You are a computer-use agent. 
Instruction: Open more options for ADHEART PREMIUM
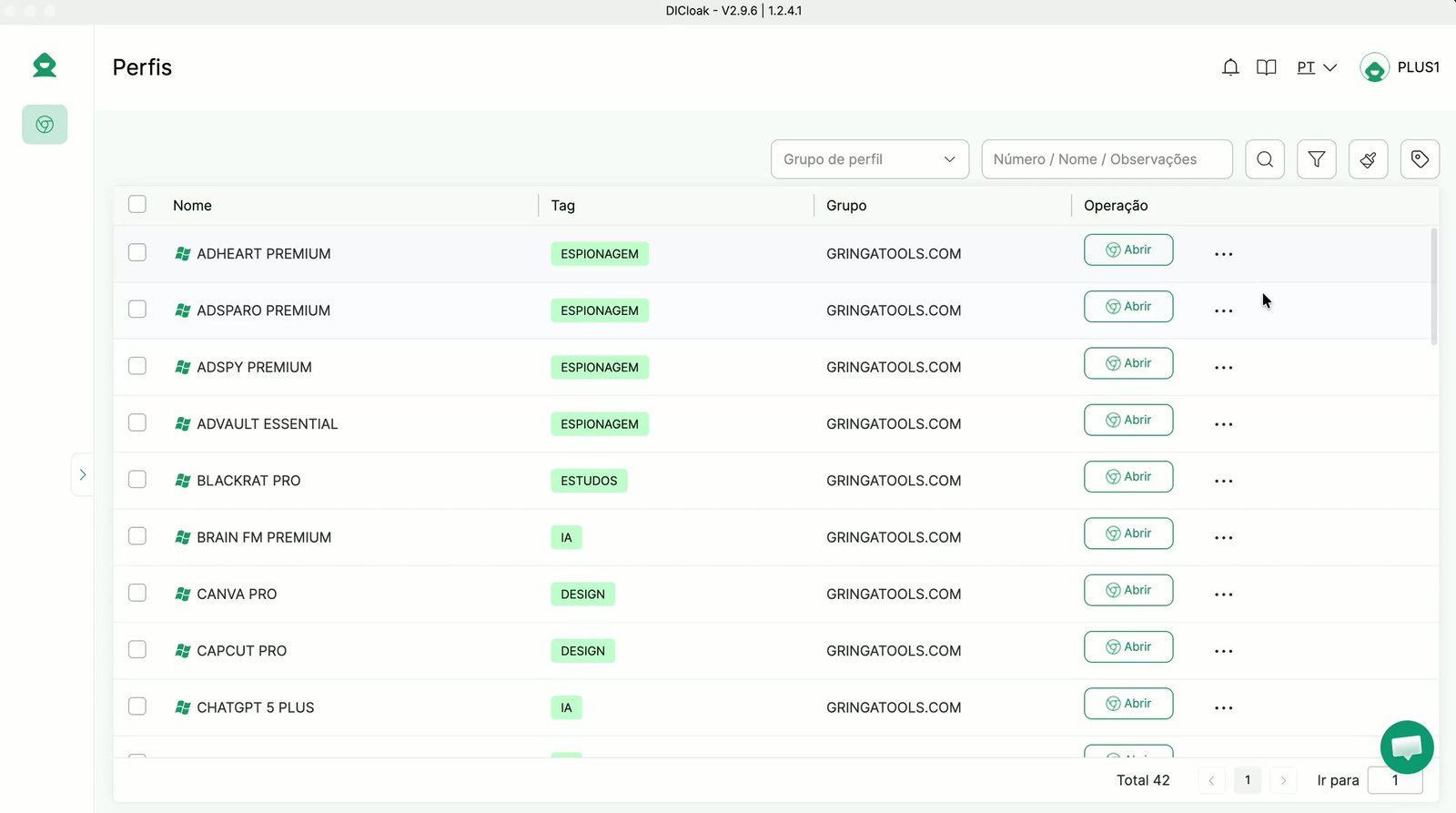coord(1224,254)
